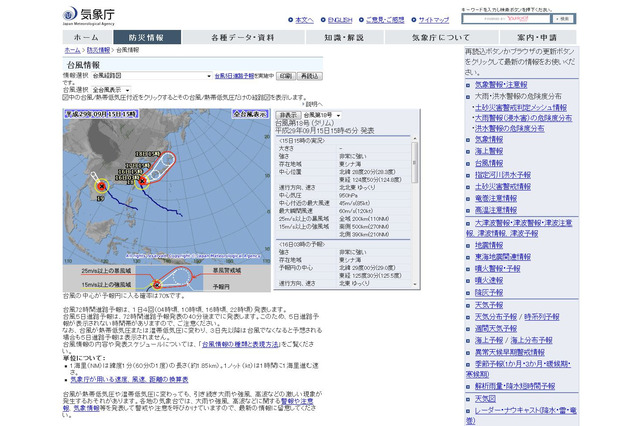Open sidebar link 竜巻注意情報
This screenshot has width=640, height=426.
click(496, 198)
